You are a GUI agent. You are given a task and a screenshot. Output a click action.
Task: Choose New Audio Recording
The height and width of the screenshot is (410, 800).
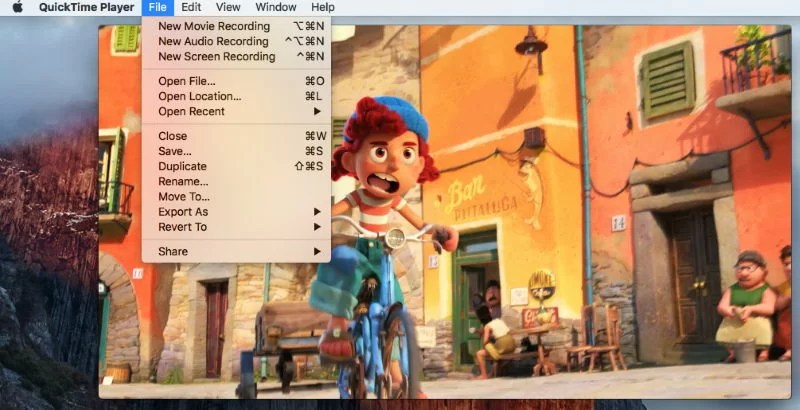(236, 41)
